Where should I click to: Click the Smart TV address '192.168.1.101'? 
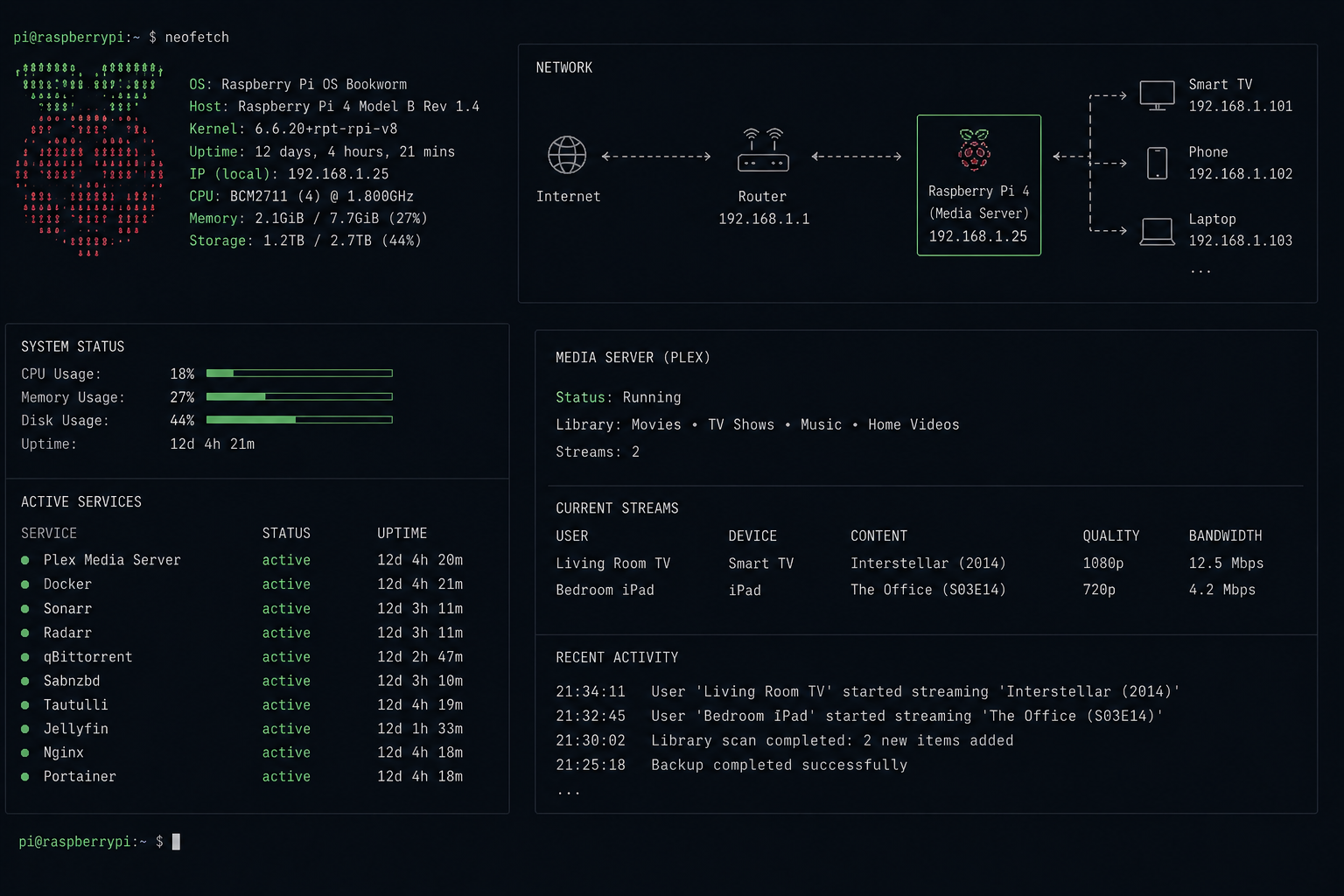[1240, 107]
